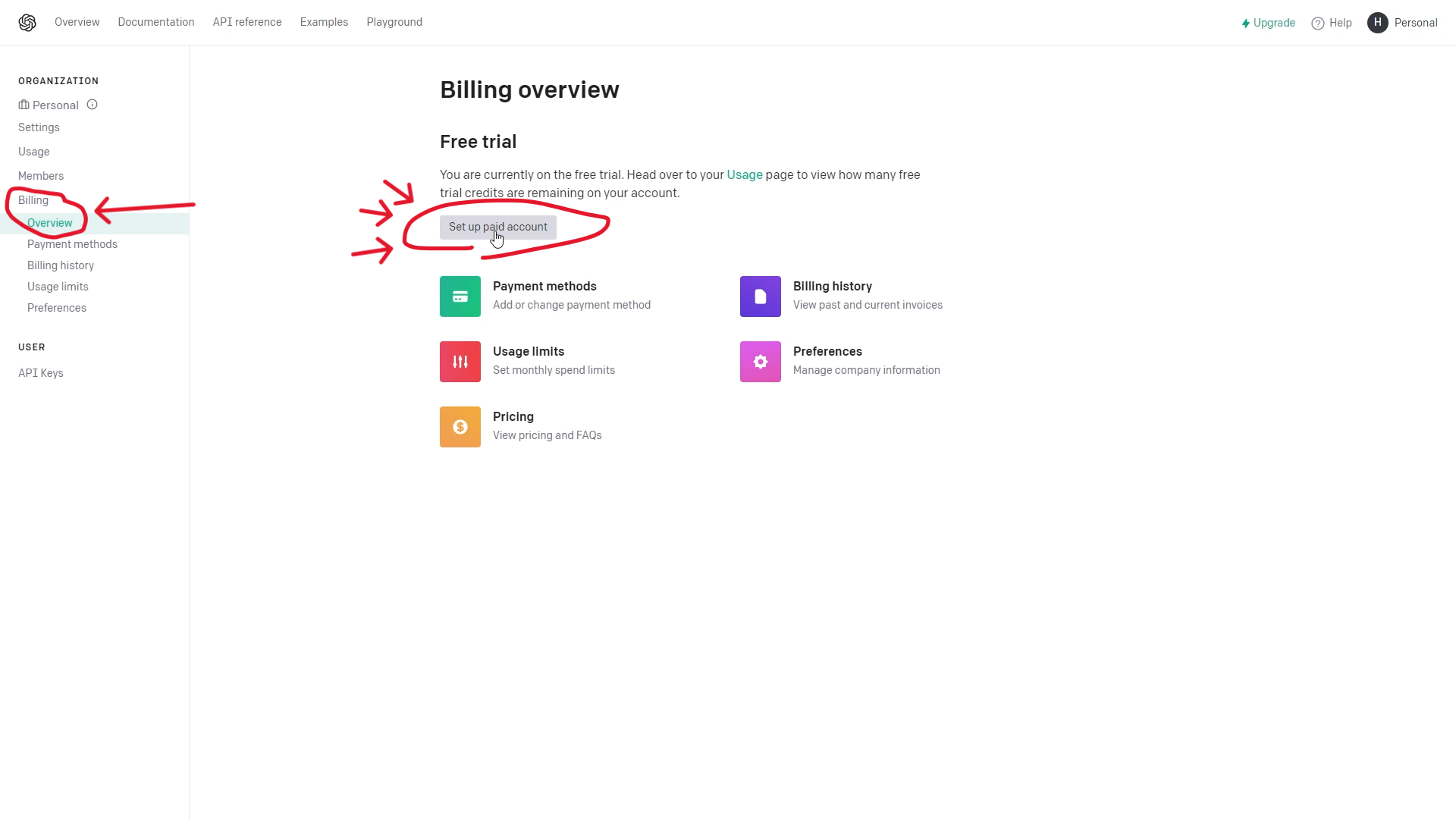The width and height of the screenshot is (1456, 819).
Task: Click the pink Preferences gear icon
Action: (761, 362)
